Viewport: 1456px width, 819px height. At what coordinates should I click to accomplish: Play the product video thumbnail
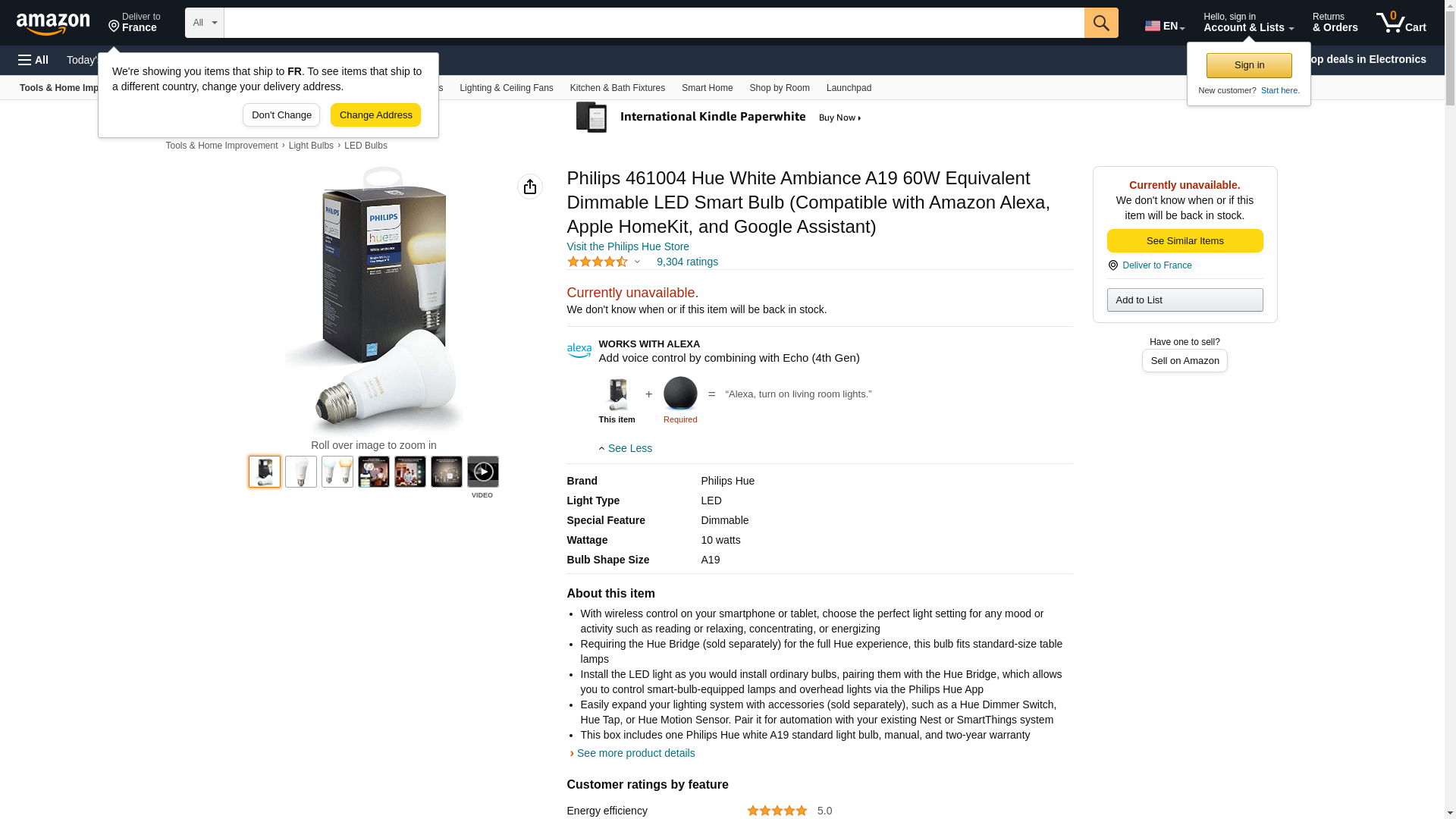(x=483, y=472)
